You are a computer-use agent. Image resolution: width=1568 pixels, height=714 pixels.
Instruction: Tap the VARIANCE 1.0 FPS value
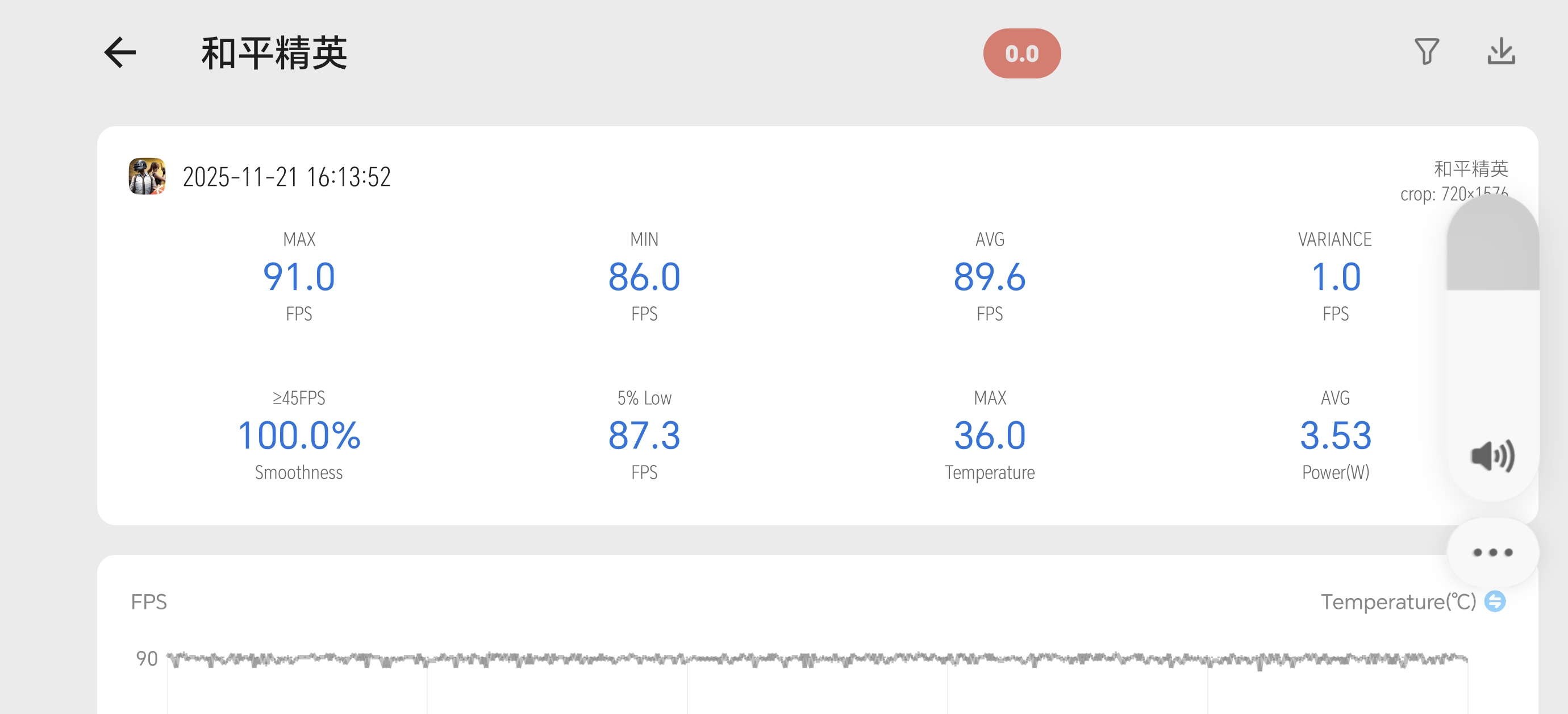point(1335,277)
